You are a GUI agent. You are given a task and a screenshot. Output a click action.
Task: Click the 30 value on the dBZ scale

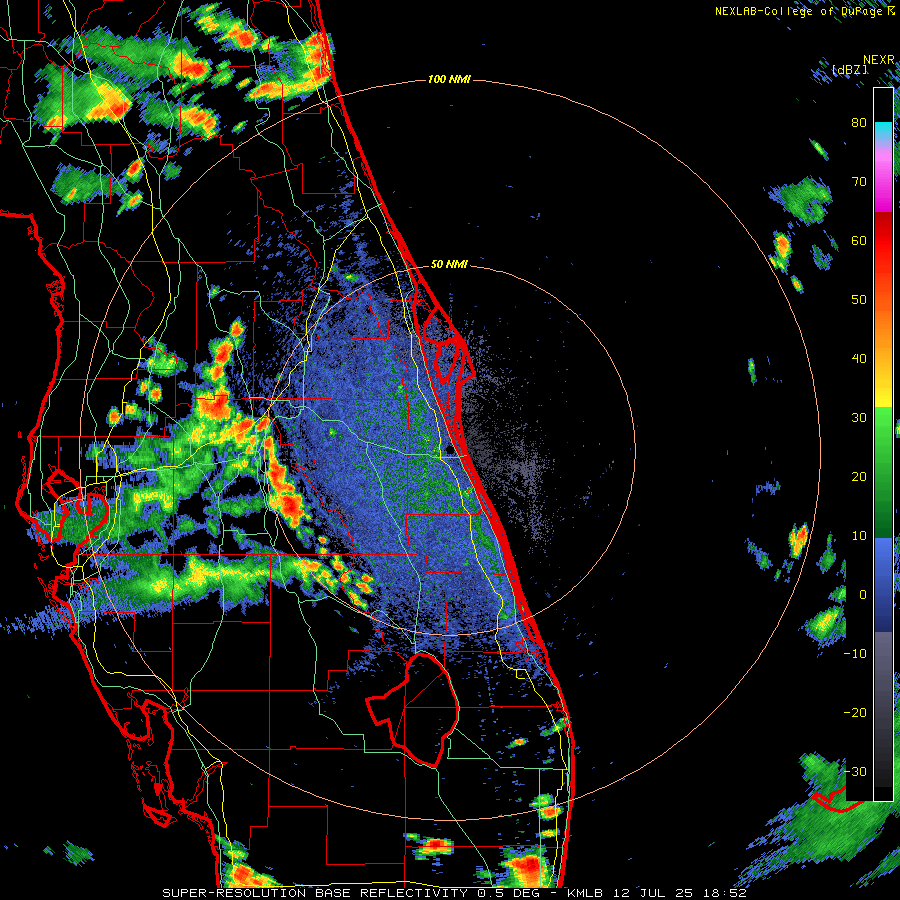[x=859, y=418]
